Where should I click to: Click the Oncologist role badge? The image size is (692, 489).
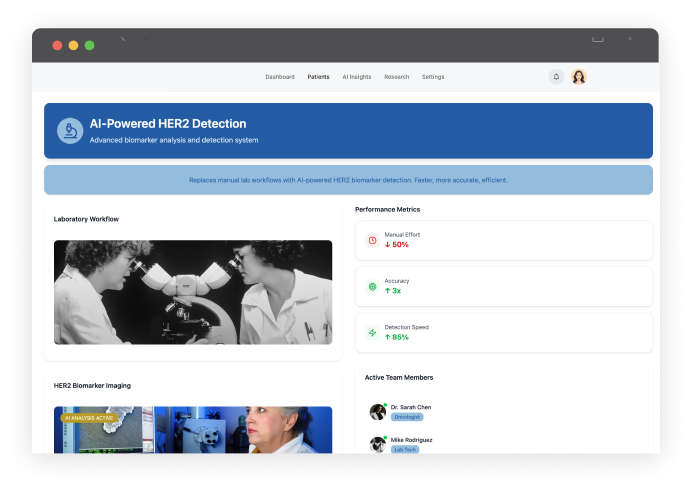(x=407, y=417)
